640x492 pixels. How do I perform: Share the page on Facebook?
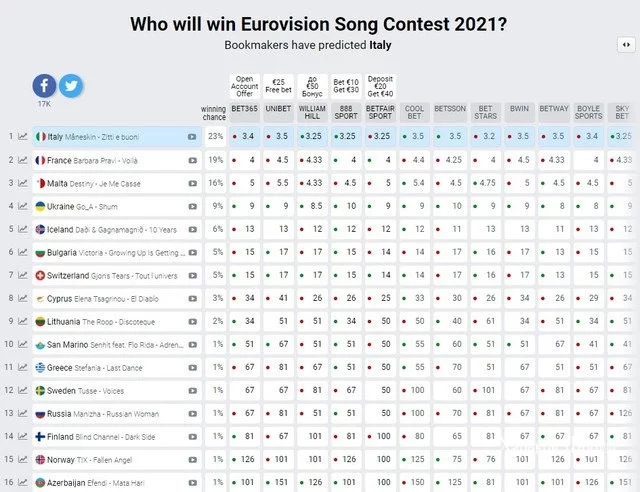tap(45, 86)
